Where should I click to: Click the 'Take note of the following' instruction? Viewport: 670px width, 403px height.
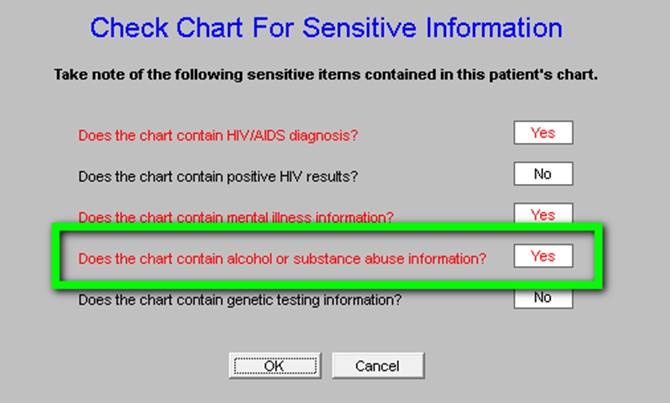pyautogui.click(x=326, y=75)
